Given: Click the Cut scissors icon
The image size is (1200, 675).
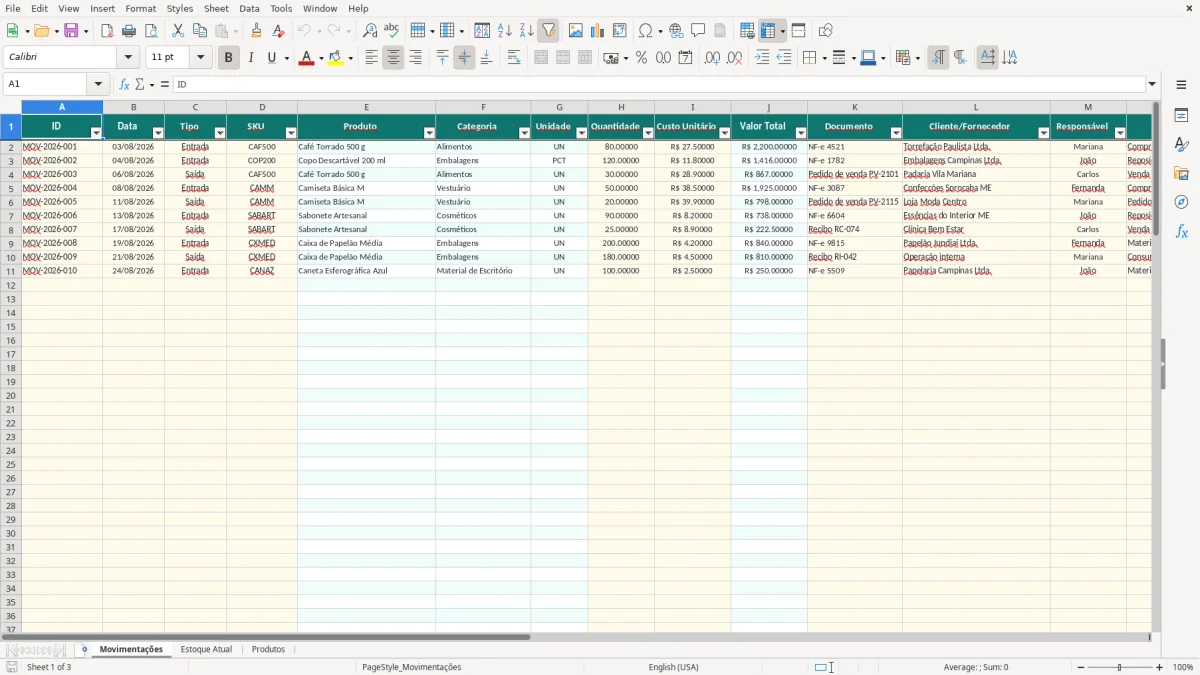Looking at the screenshot, I should coord(178,31).
